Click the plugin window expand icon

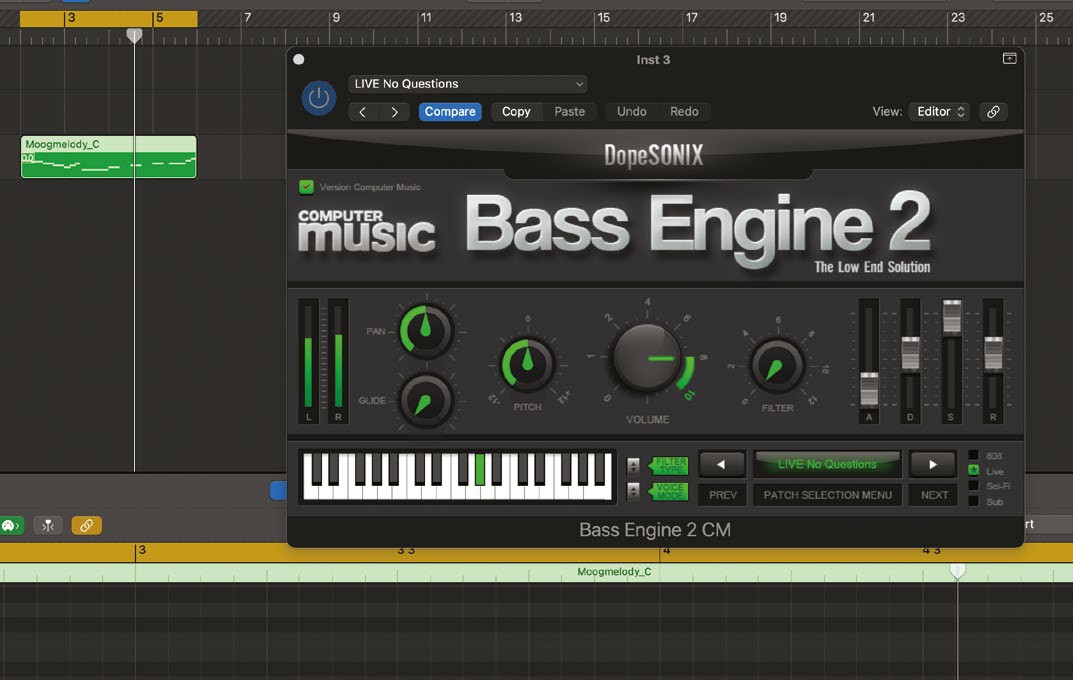point(1009,59)
